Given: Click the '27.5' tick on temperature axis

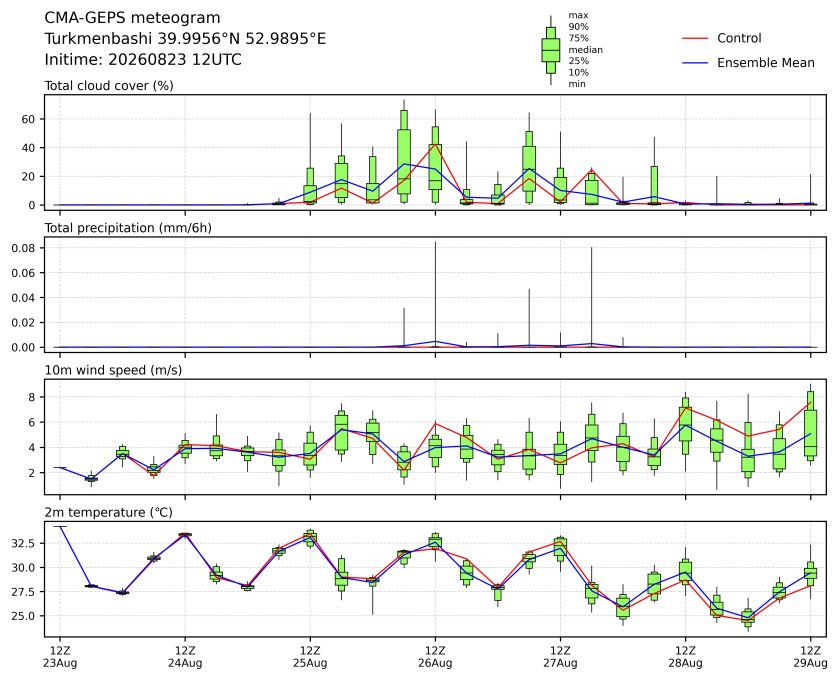Looking at the screenshot, I should coord(25,592).
